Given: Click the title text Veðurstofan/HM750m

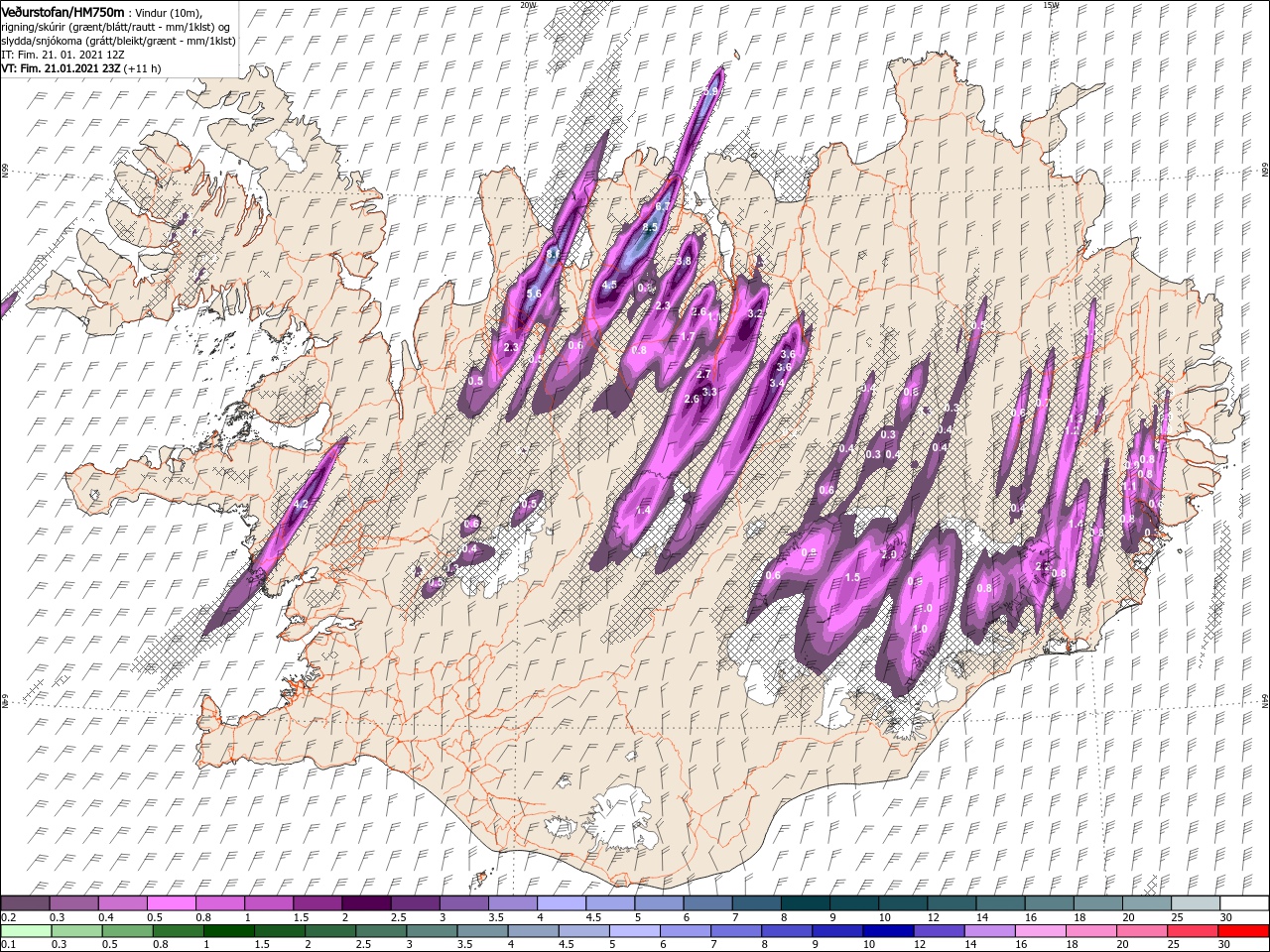Looking at the screenshot, I should (x=62, y=11).
